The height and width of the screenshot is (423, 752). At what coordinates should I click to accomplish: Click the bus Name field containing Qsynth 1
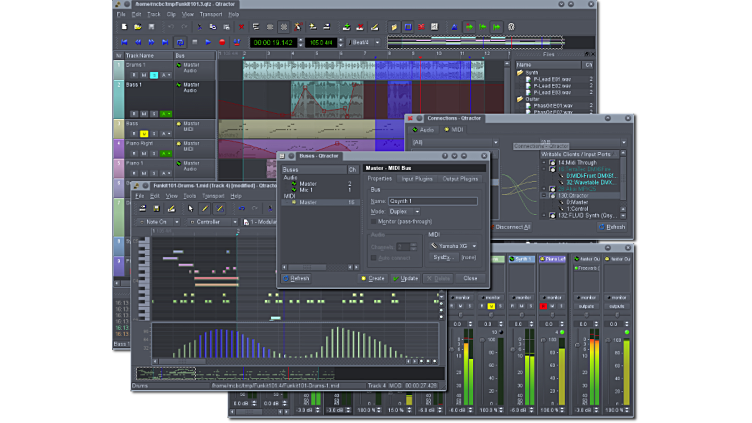pyautogui.click(x=432, y=201)
